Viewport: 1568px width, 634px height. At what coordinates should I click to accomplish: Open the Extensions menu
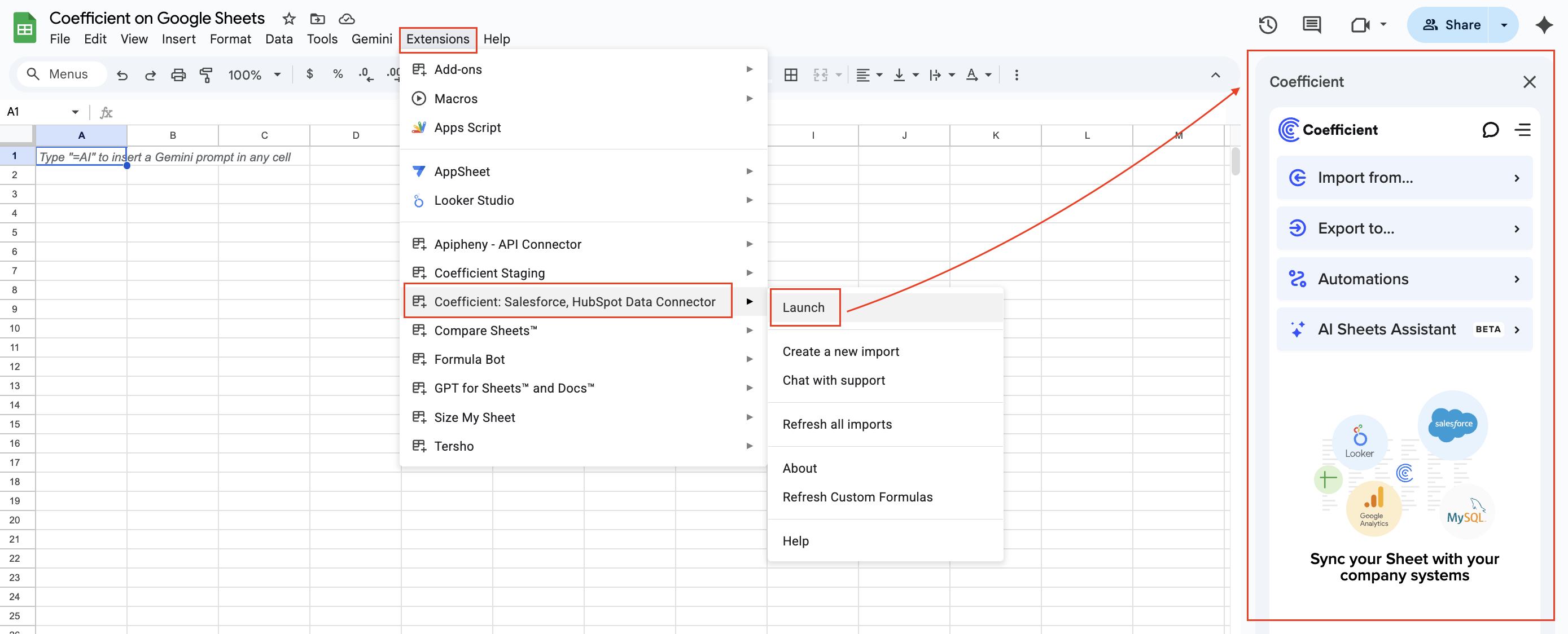[437, 39]
